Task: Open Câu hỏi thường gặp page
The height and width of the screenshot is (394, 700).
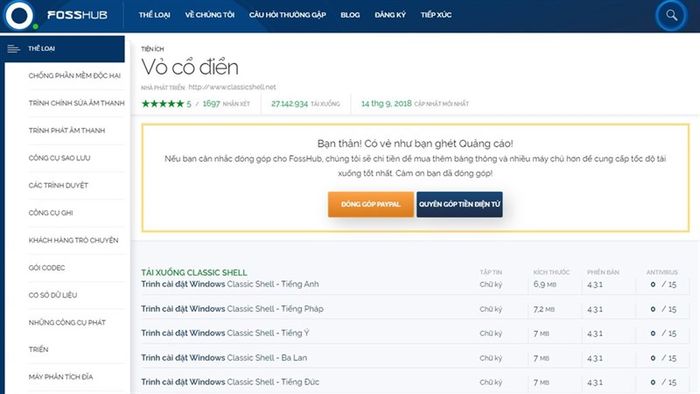Action: click(288, 15)
